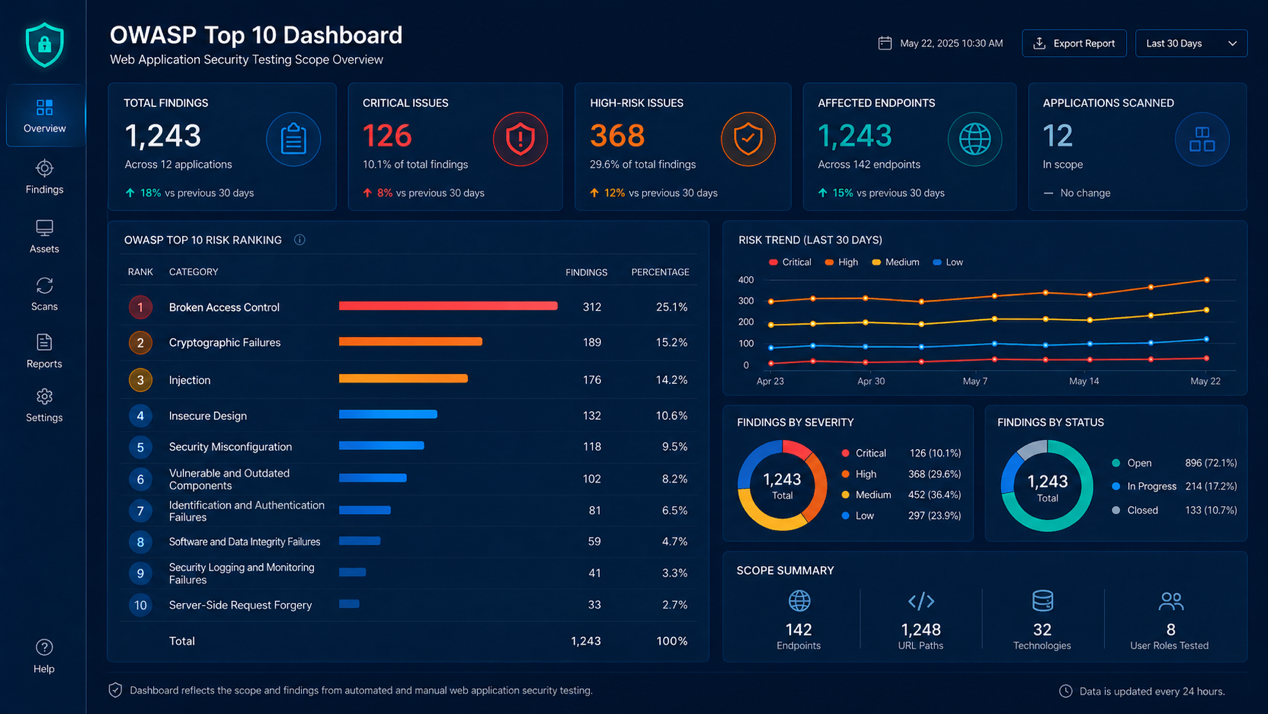
Task: Toggle Critical 126 in severity legend
Action: (x=901, y=453)
